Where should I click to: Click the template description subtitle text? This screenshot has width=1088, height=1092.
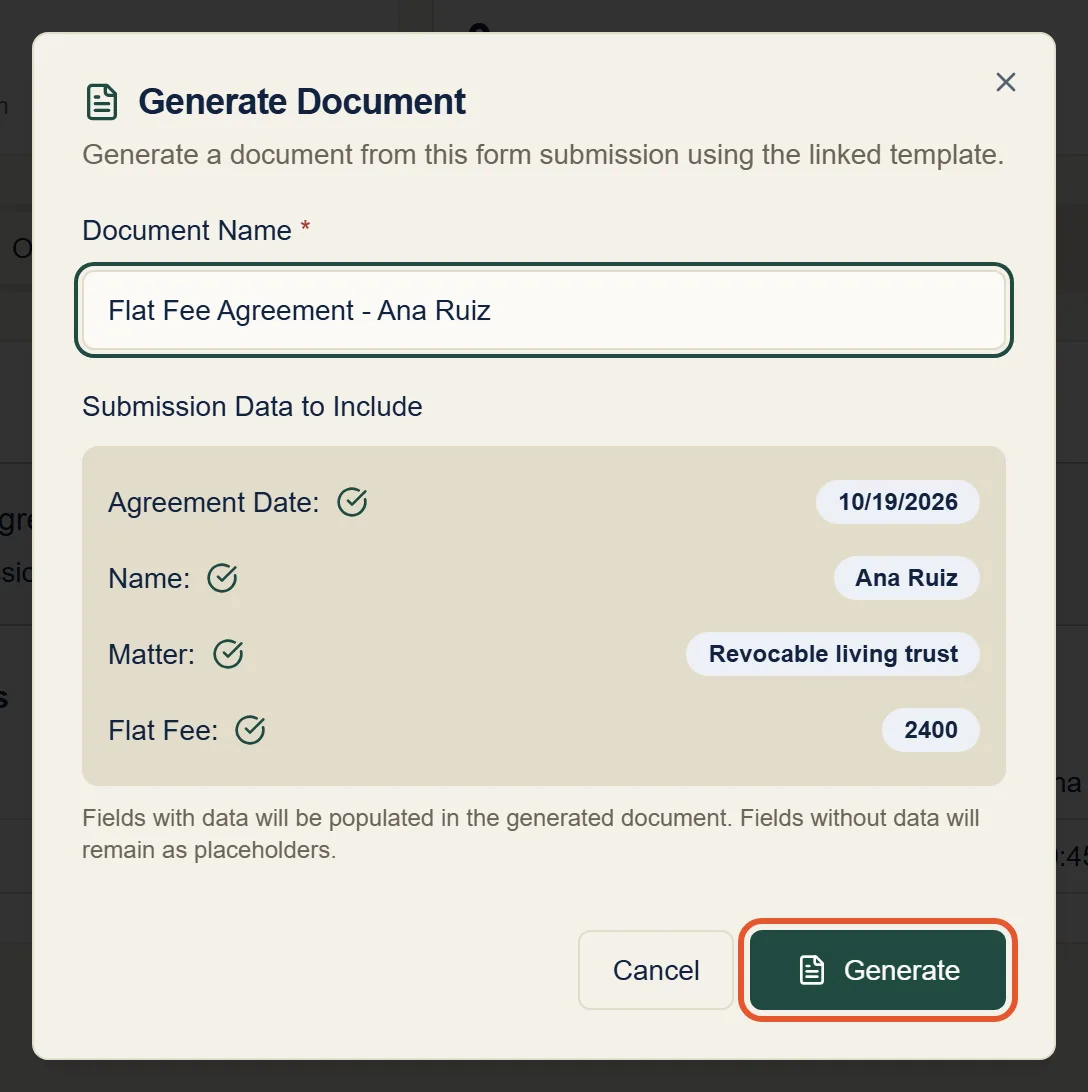tap(543, 155)
